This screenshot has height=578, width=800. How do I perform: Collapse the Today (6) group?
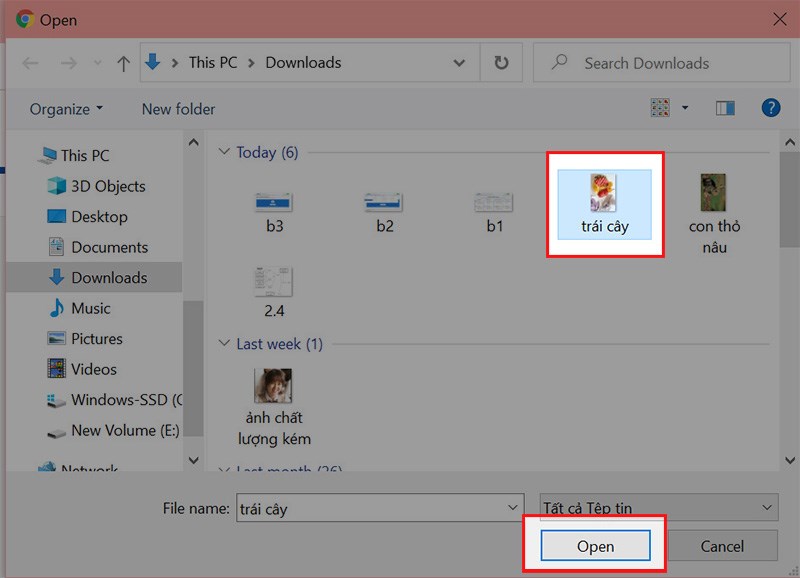tap(224, 152)
